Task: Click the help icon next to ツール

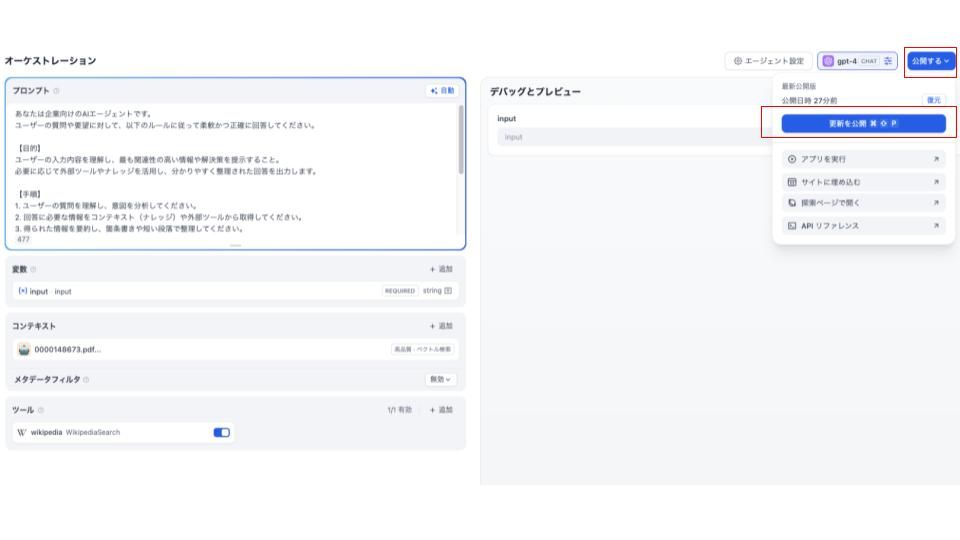Action: [x=41, y=410]
